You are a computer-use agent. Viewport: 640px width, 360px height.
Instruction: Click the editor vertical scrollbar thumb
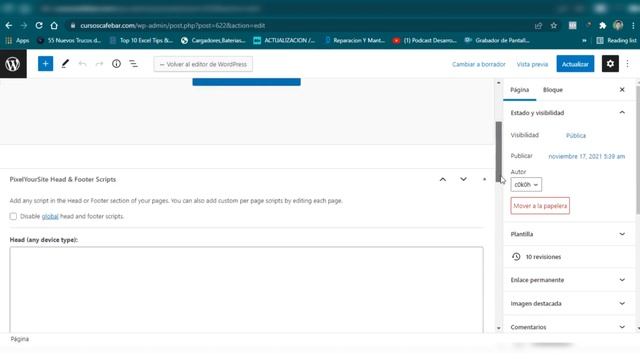(x=499, y=152)
